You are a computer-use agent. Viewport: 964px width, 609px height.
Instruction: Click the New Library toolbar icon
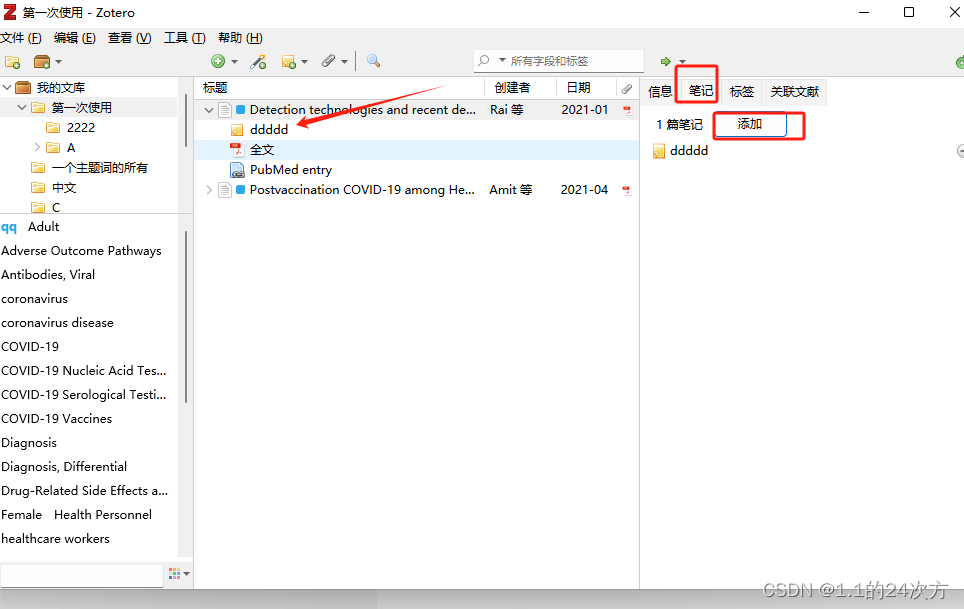point(42,61)
